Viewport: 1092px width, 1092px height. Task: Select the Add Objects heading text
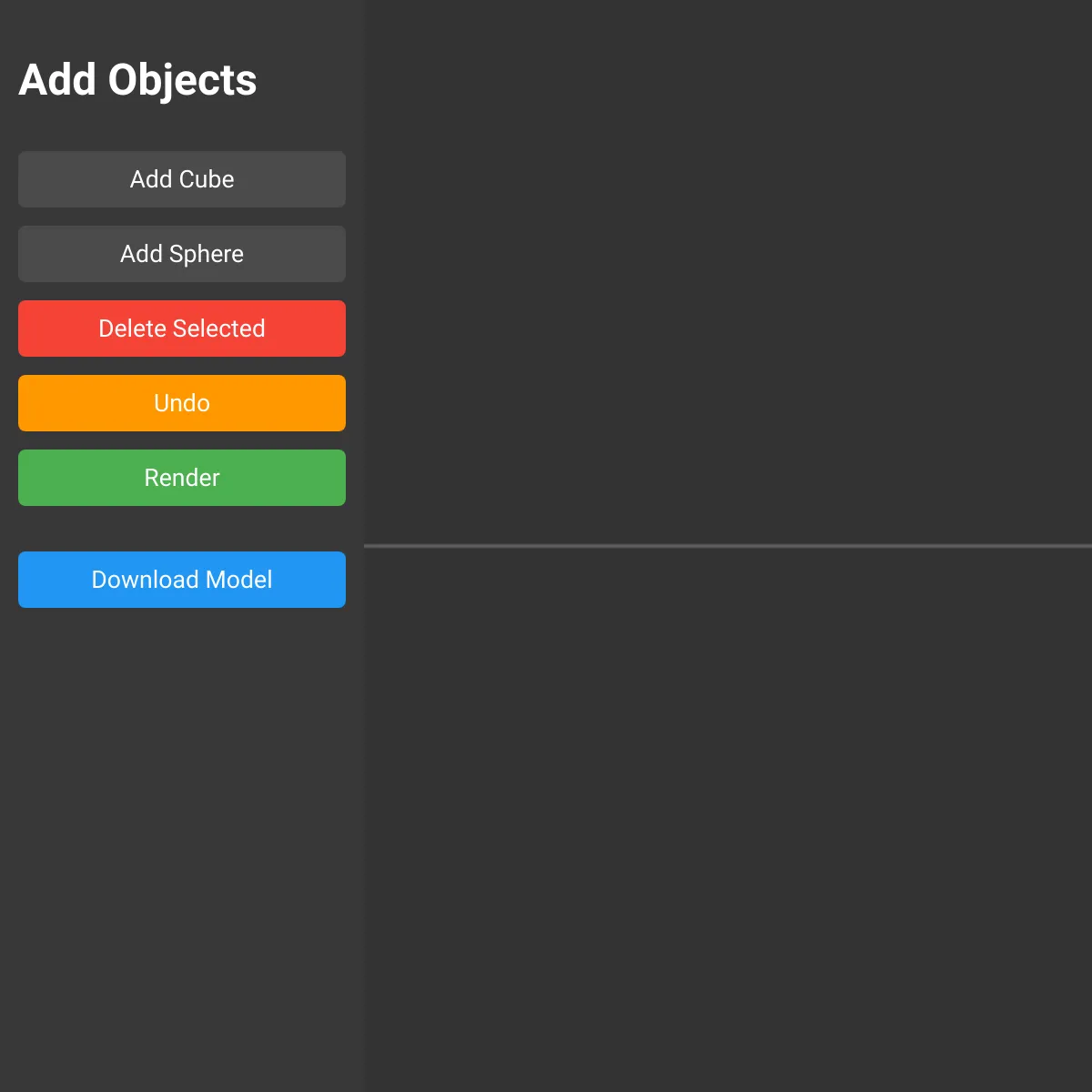tap(137, 80)
